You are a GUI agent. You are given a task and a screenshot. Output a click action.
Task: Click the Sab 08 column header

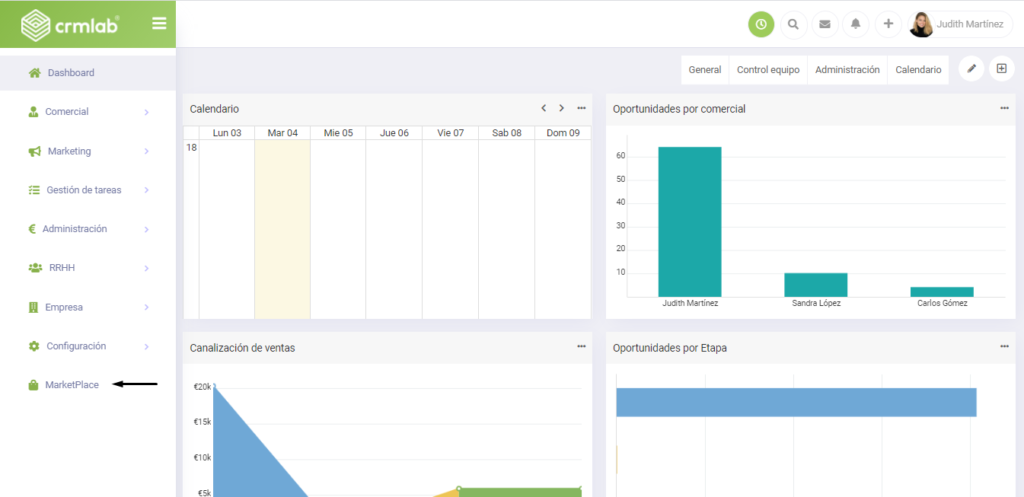[507, 133]
